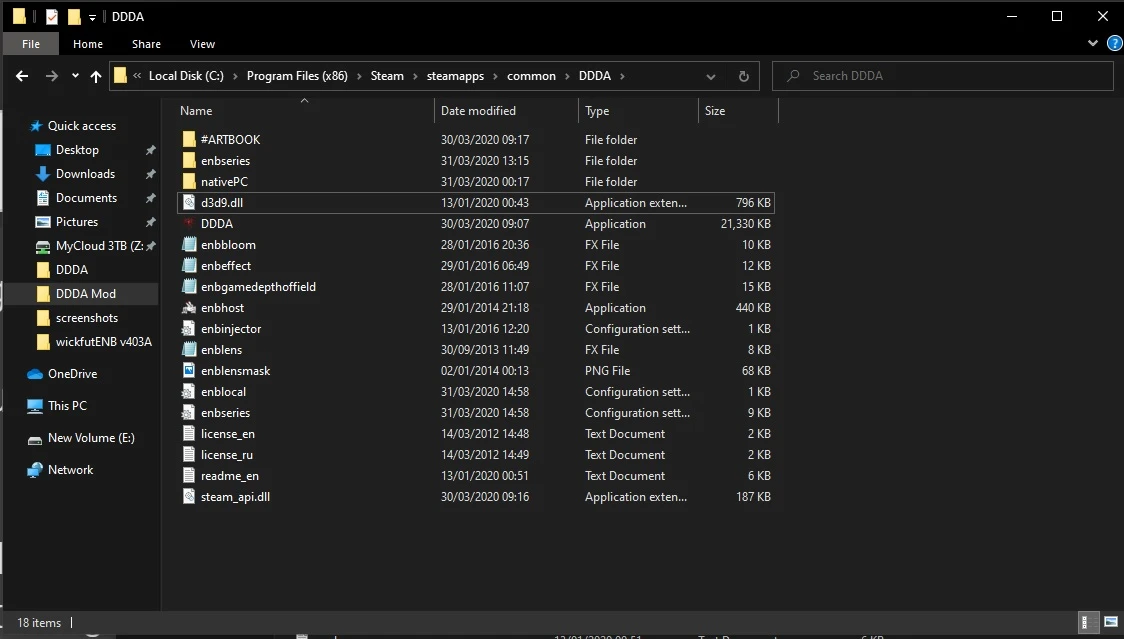
Task: Select the #ARTBOOK folder icon
Action: coord(189,139)
